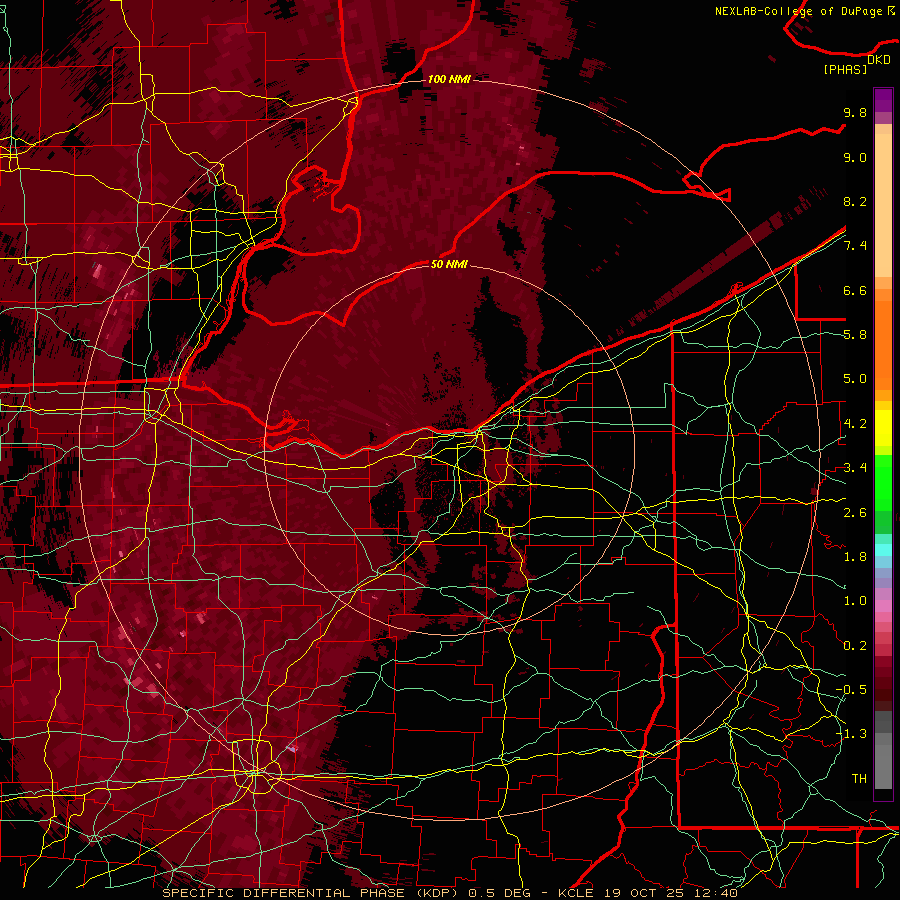This screenshot has width=900, height=900.
Task: Click the 3.4 scale value
Action: (855, 468)
